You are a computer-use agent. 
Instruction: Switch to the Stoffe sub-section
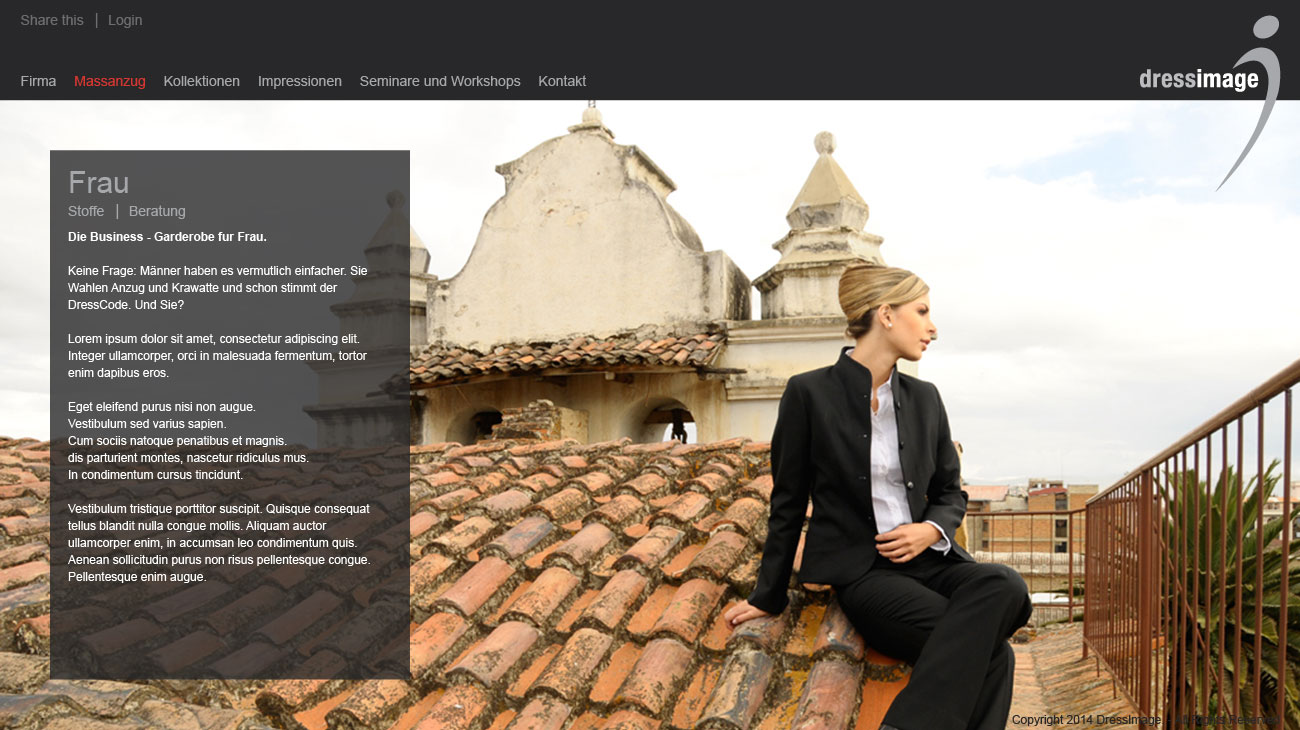click(86, 211)
